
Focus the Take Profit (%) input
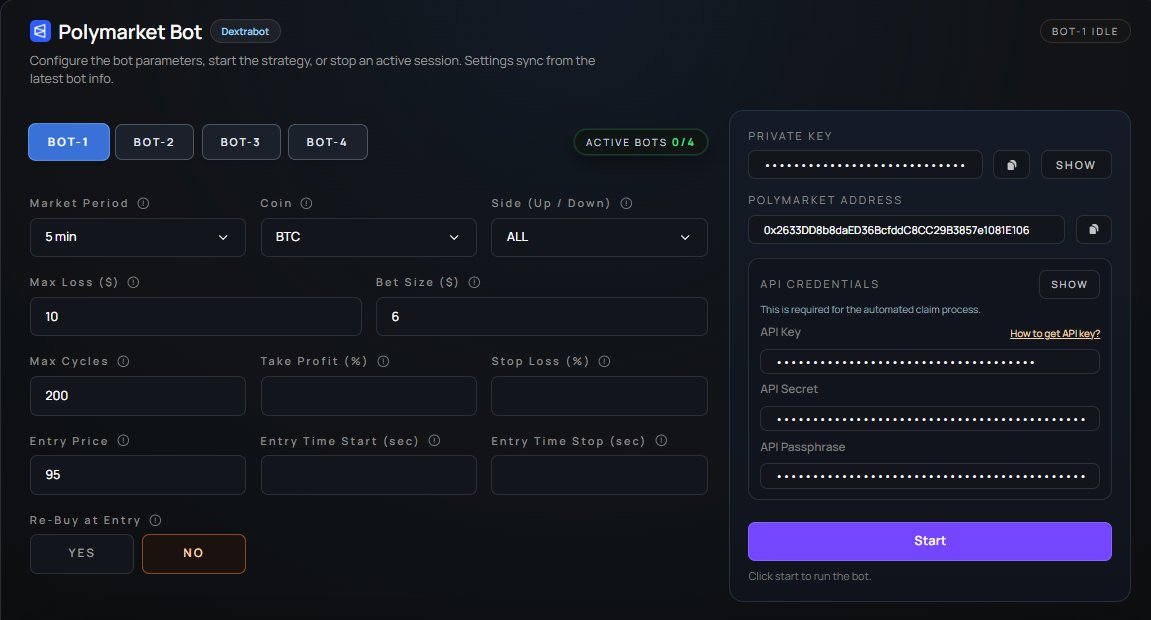368,395
